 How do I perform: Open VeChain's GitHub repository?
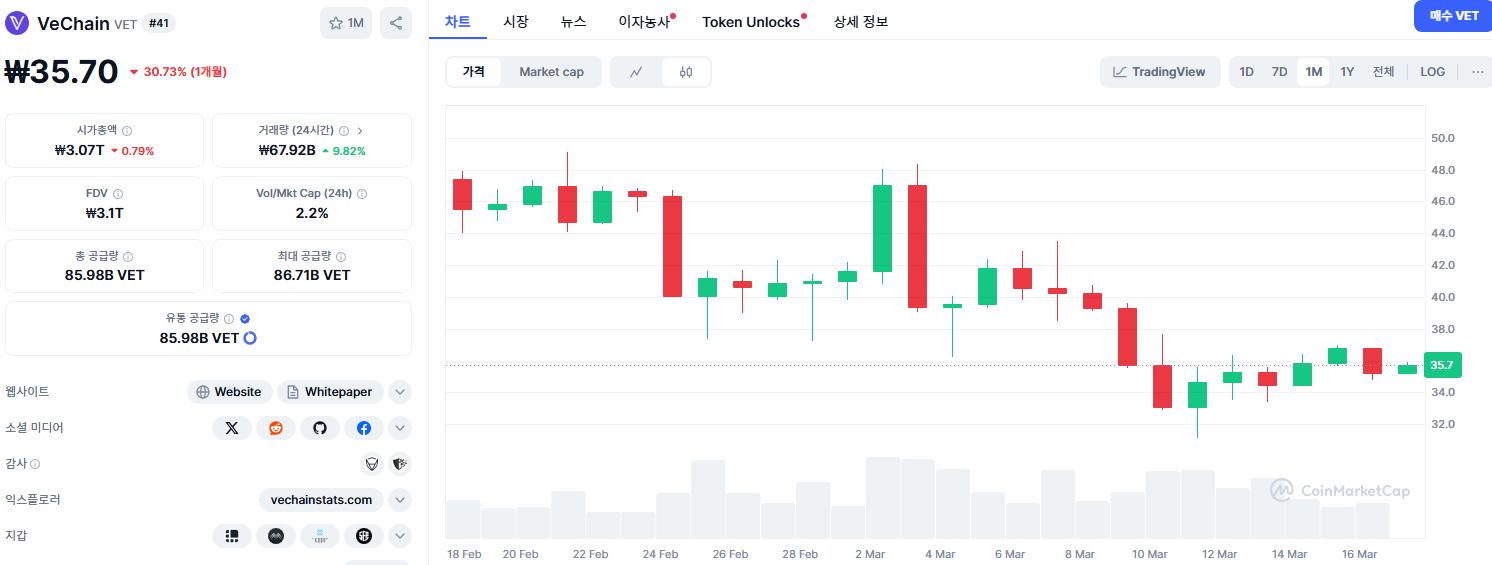coord(320,428)
